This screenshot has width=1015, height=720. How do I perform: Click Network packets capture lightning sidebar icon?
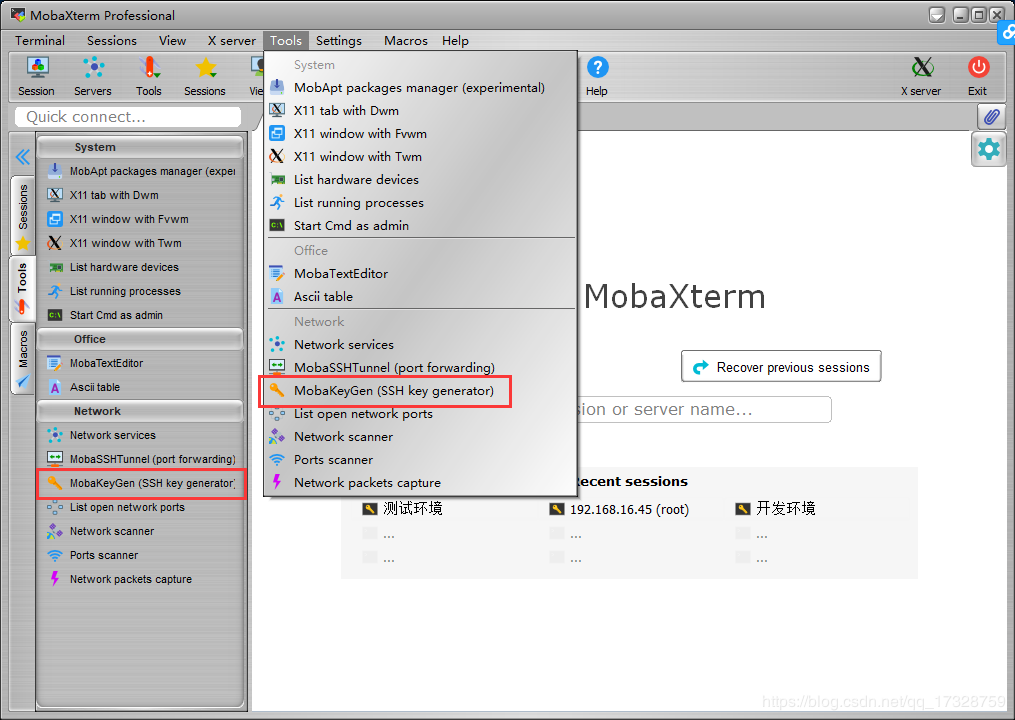(55, 579)
